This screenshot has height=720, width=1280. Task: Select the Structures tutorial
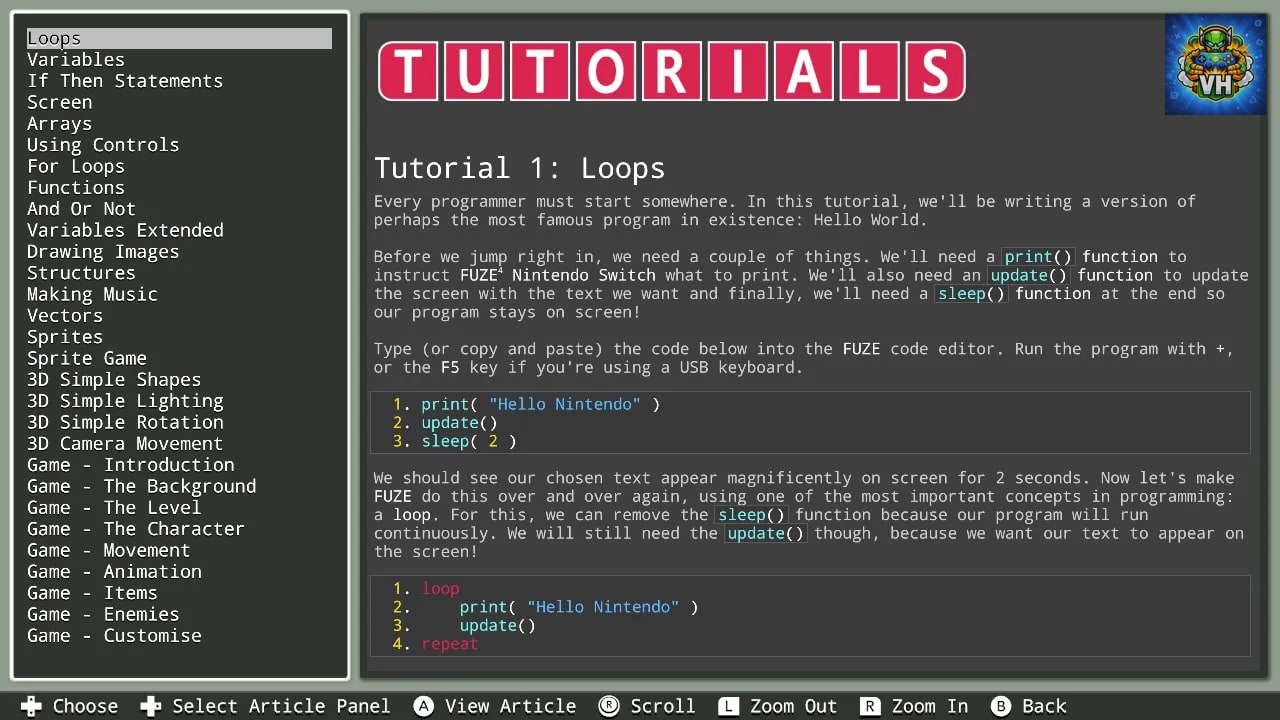(x=81, y=273)
